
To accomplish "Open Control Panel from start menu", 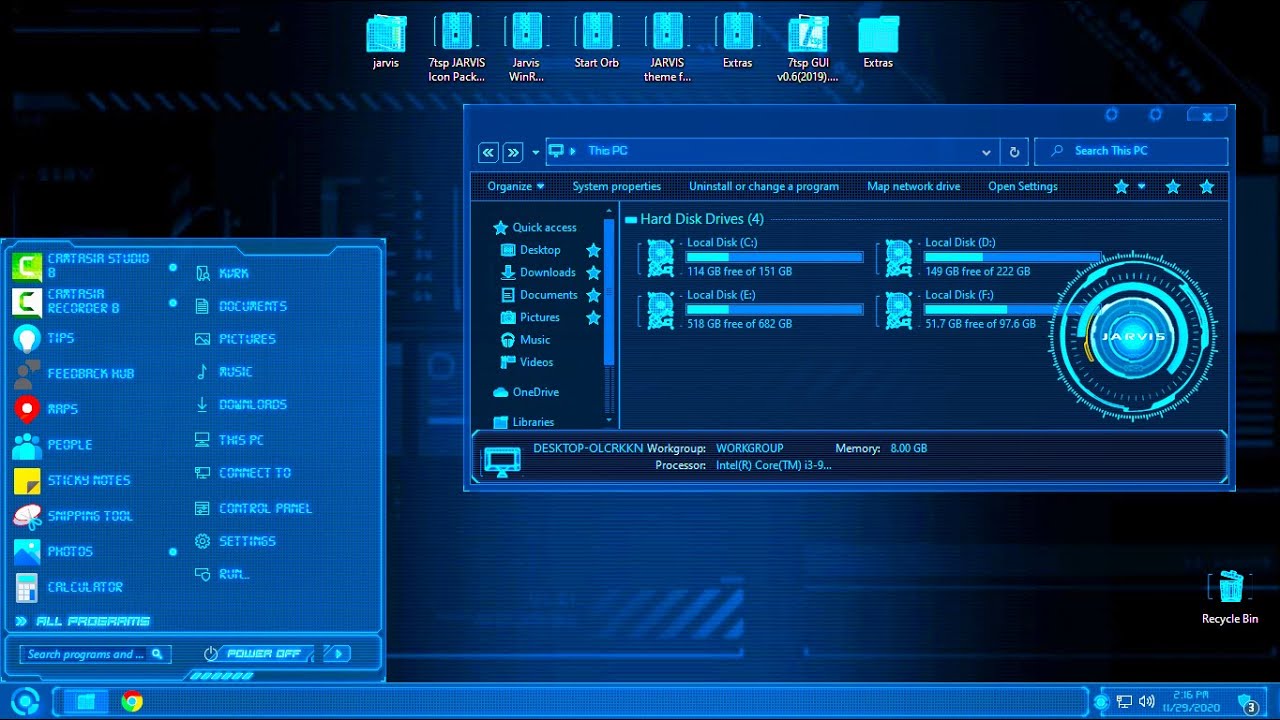I will (x=253, y=508).
